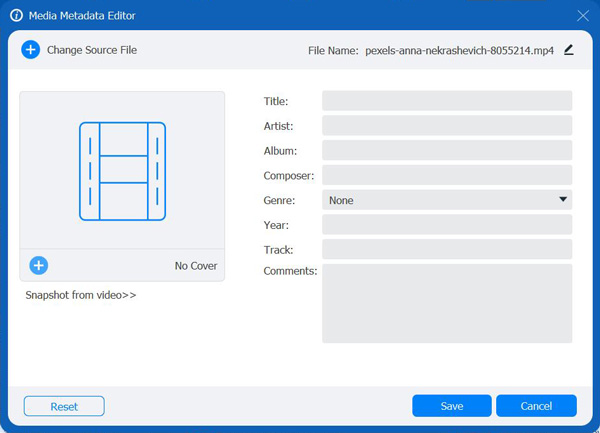Select the Composer input field

point(447,175)
